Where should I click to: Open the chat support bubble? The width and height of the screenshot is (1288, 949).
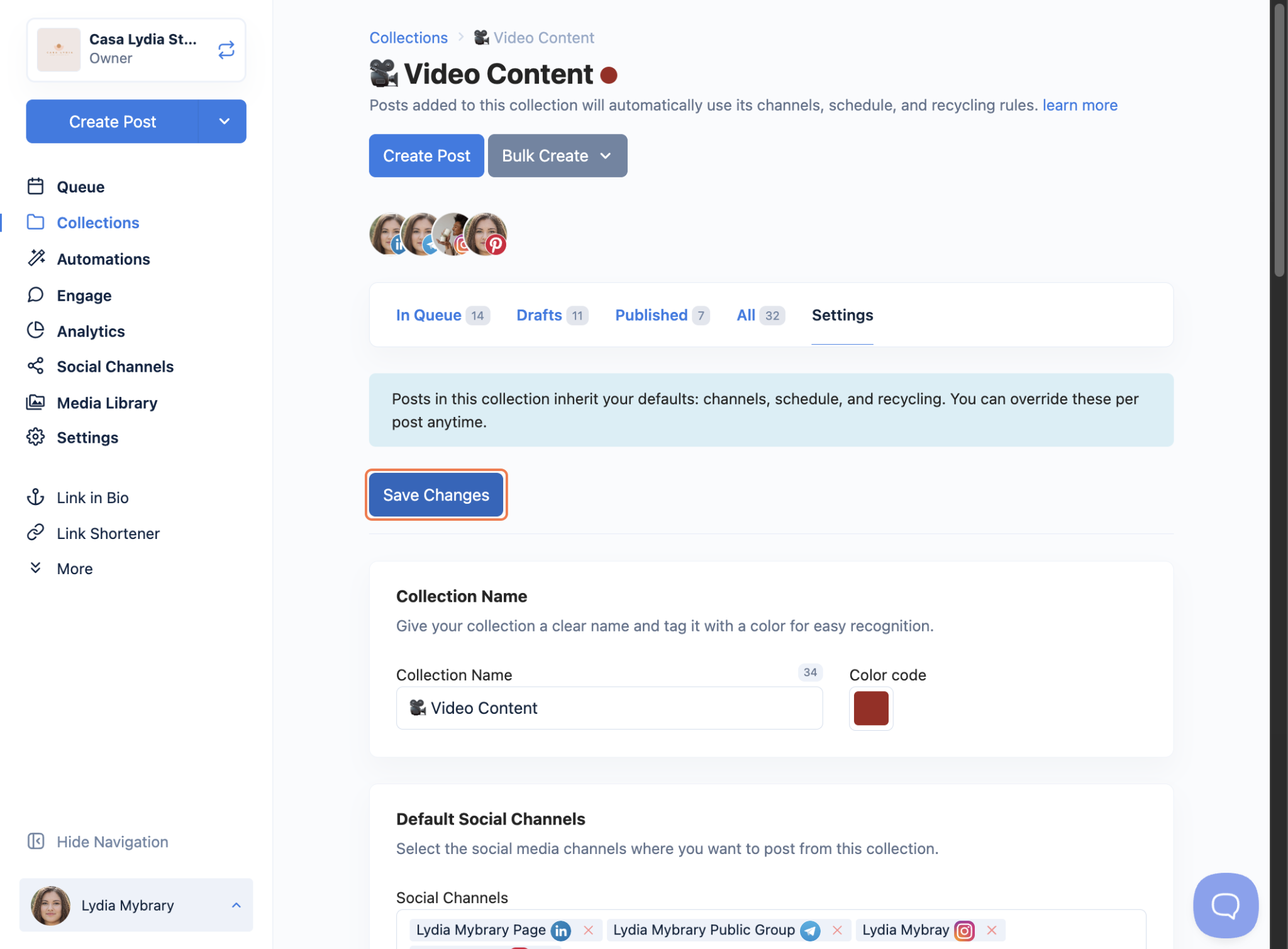click(1225, 905)
